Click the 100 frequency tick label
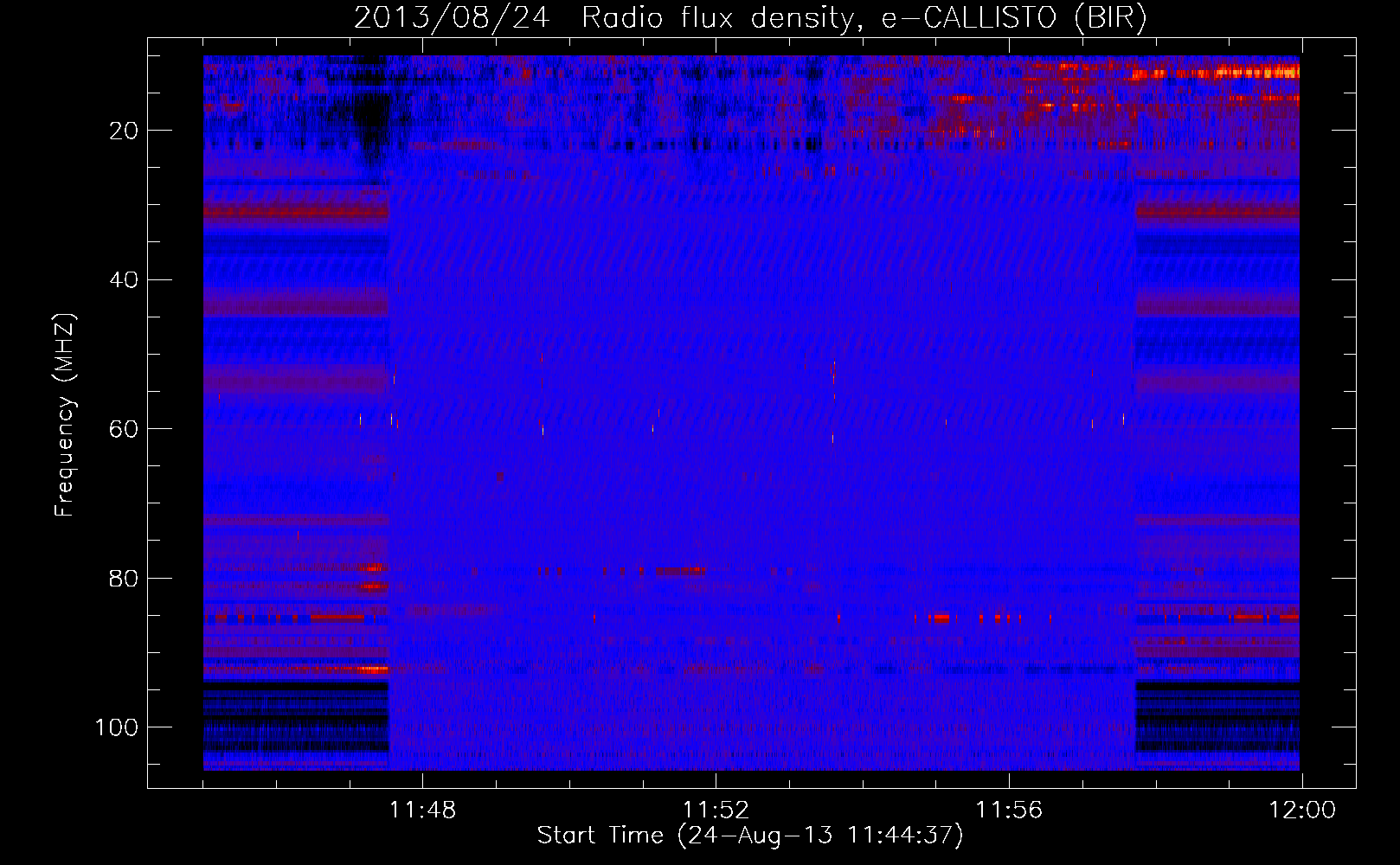Image resolution: width=1400 pixels, height=865 pixels. (117, 727)
